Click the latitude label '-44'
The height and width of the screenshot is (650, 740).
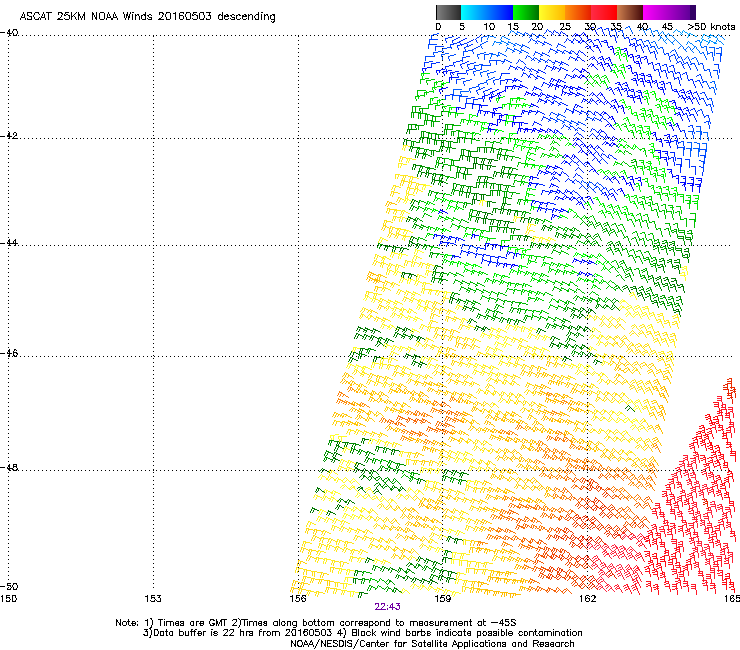coord(9,242)
